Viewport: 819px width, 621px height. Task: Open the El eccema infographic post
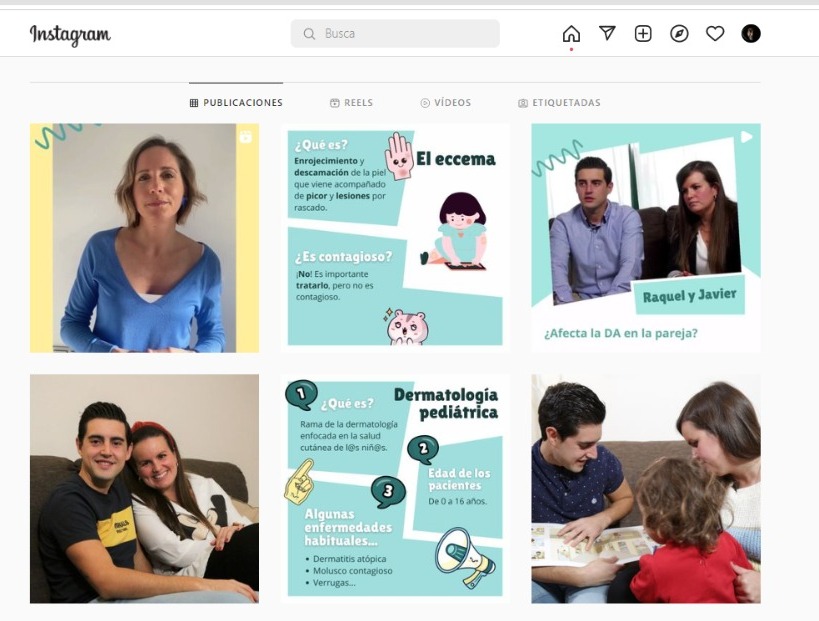click(395, 238)
